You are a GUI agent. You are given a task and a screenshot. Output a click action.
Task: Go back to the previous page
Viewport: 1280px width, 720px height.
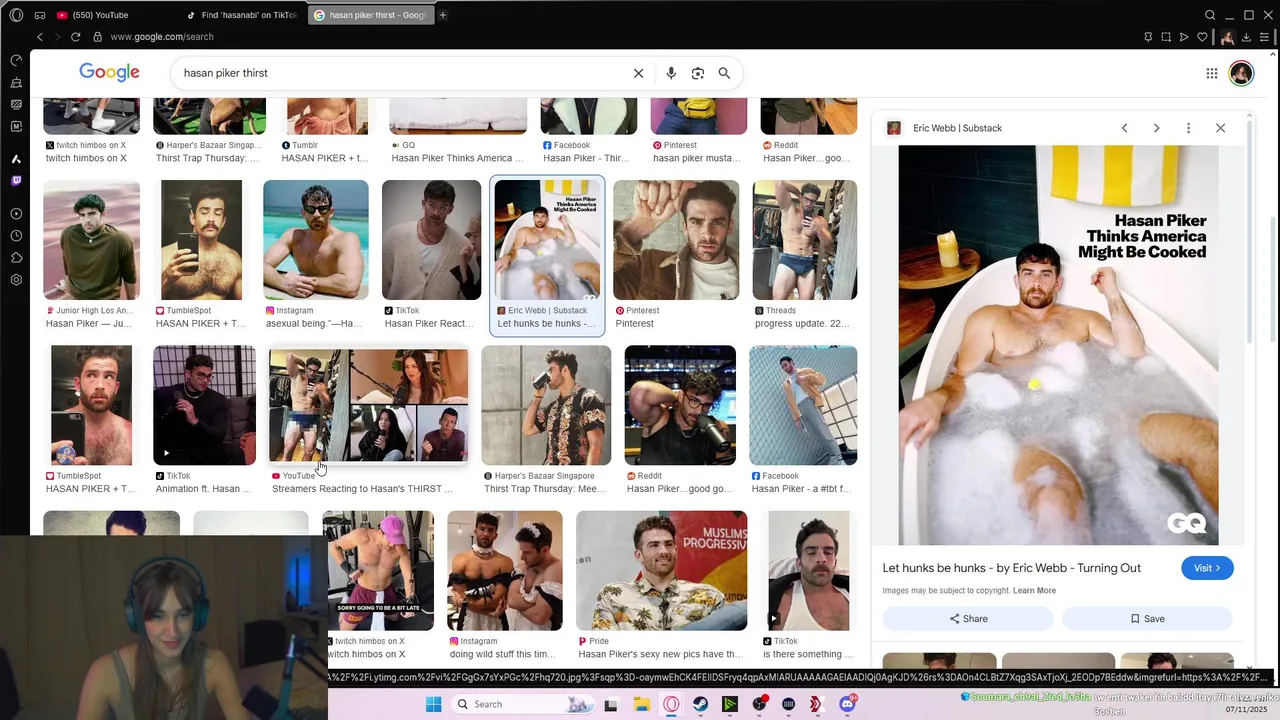(40, 37)
